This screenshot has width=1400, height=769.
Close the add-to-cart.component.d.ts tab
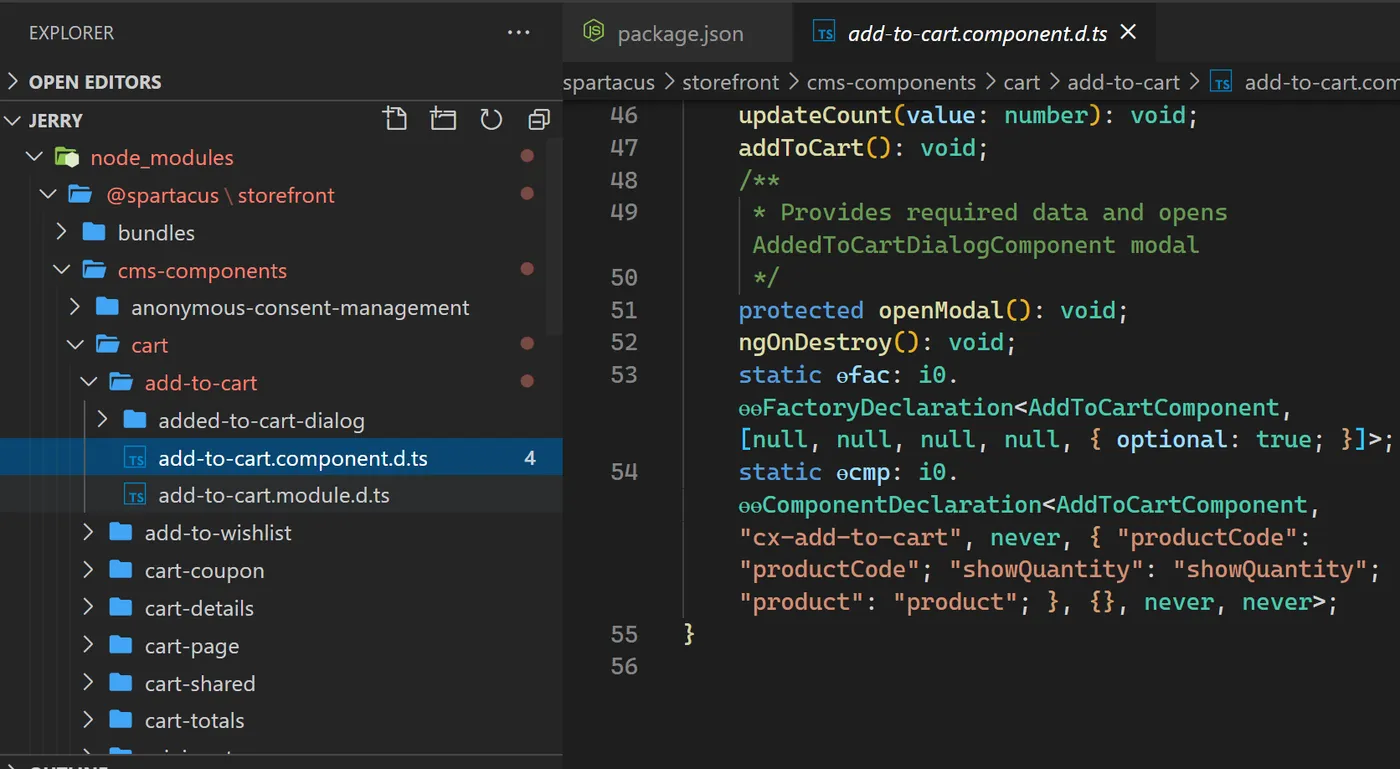pos(1128,32)
